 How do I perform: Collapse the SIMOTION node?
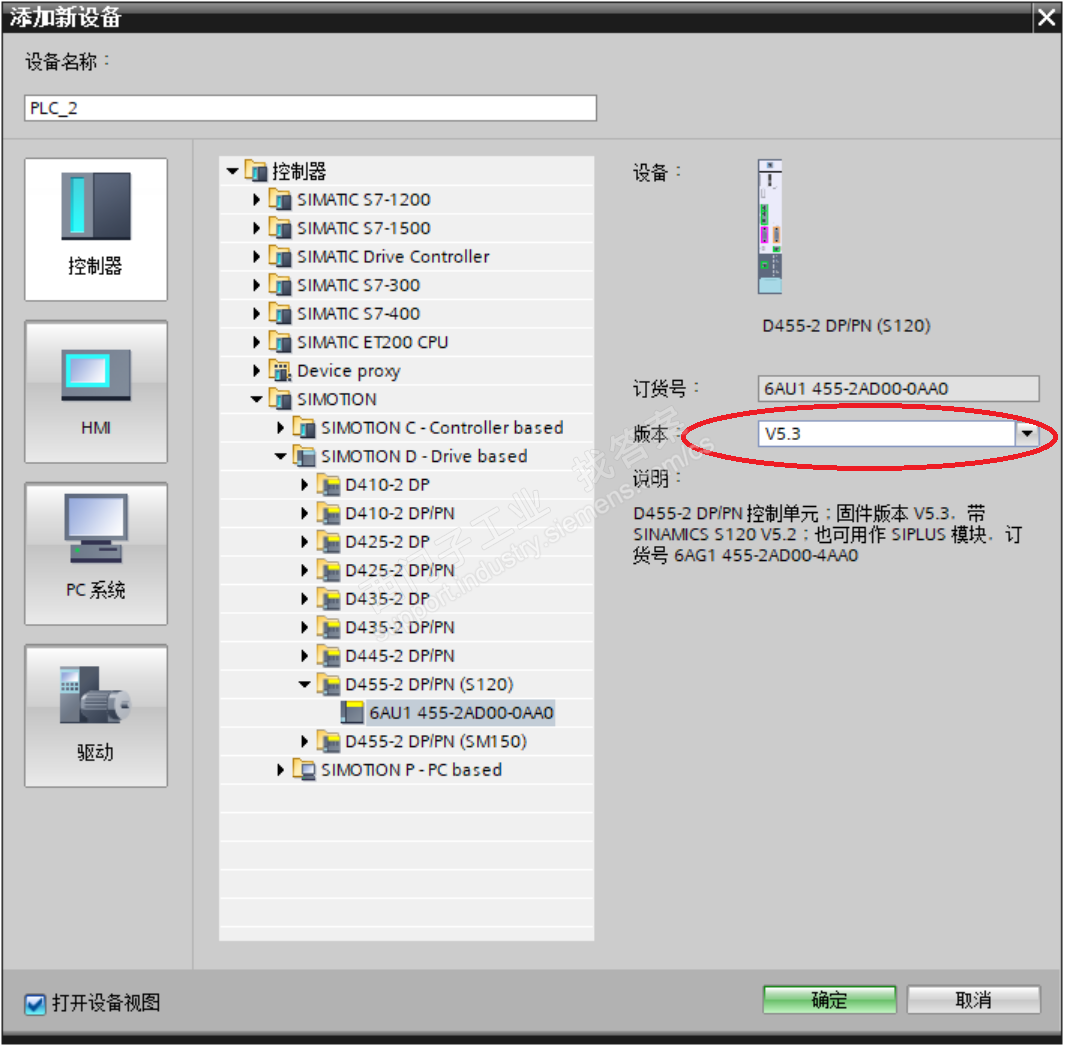point(257,399)
